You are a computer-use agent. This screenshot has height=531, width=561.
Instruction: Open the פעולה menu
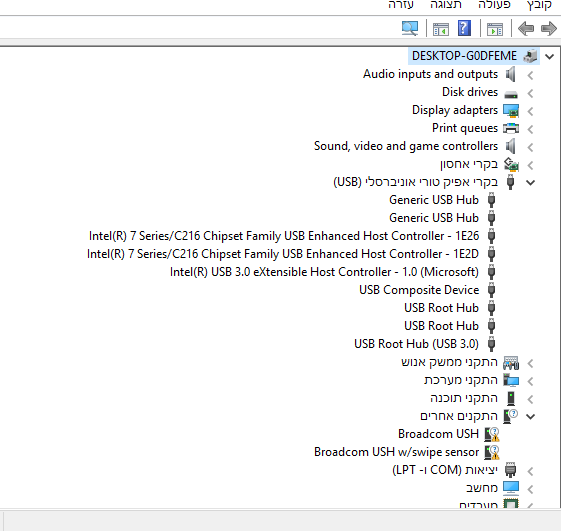tap(494, 5)
